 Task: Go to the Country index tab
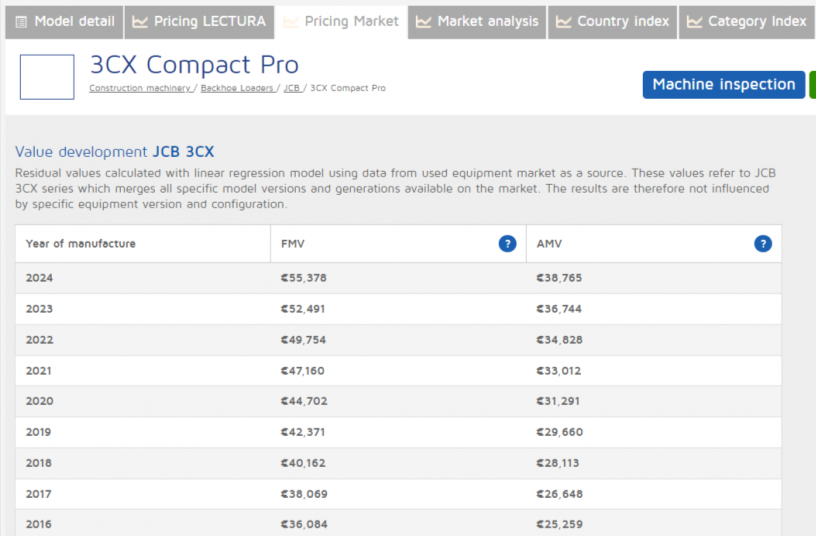coord(613,22)
